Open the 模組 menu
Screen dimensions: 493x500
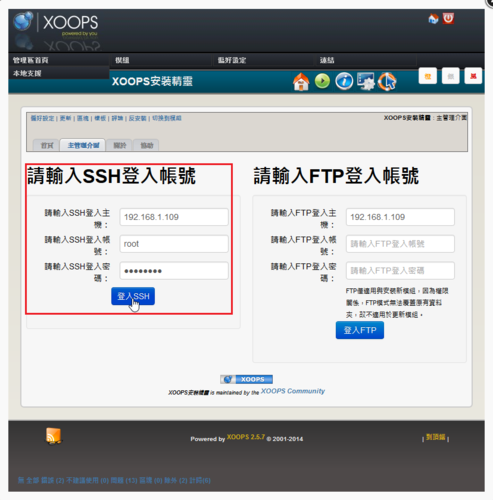122,60
